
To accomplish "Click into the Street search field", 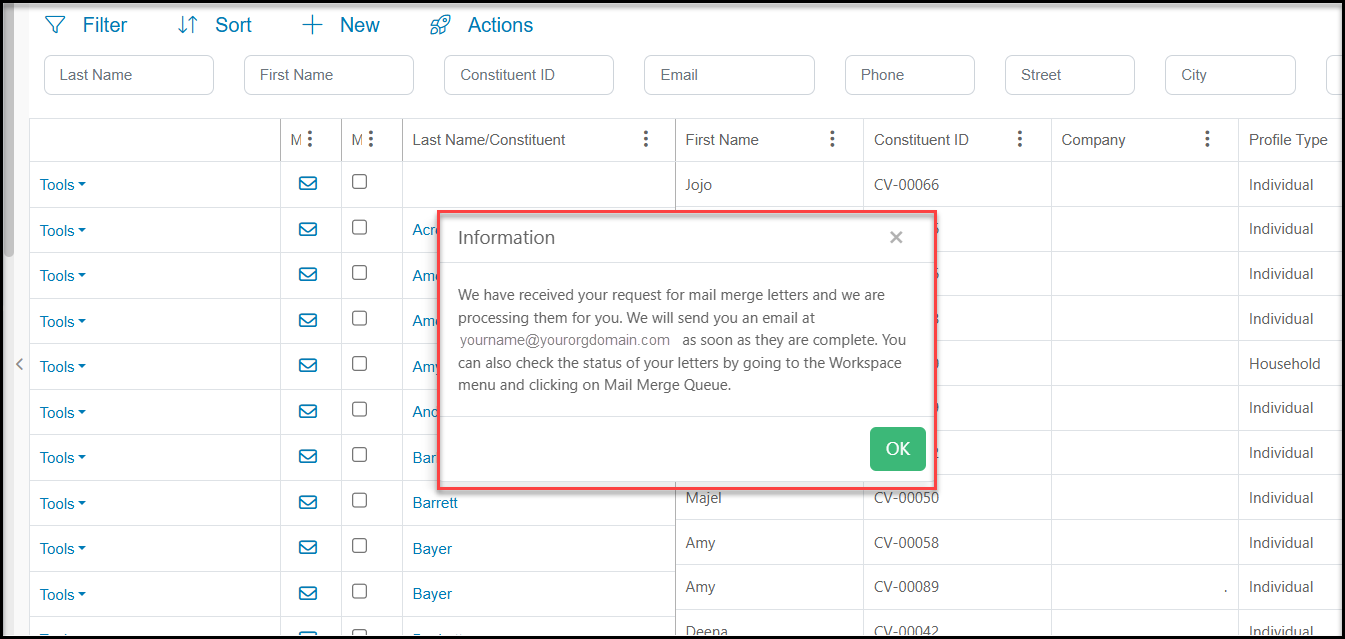I will [x=1070, y=75].
